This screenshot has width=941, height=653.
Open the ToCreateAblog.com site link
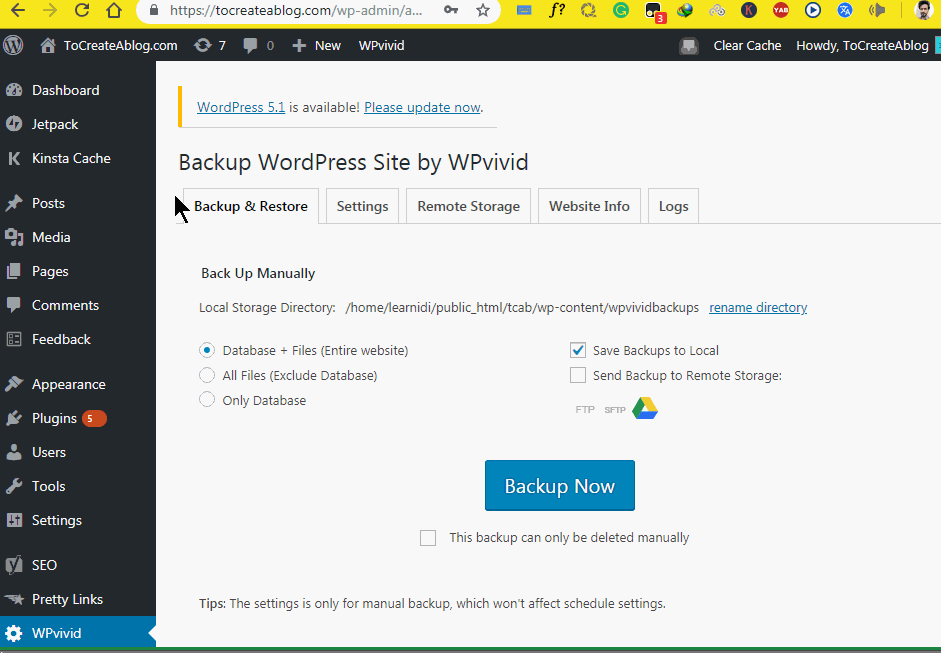point(109,46)
